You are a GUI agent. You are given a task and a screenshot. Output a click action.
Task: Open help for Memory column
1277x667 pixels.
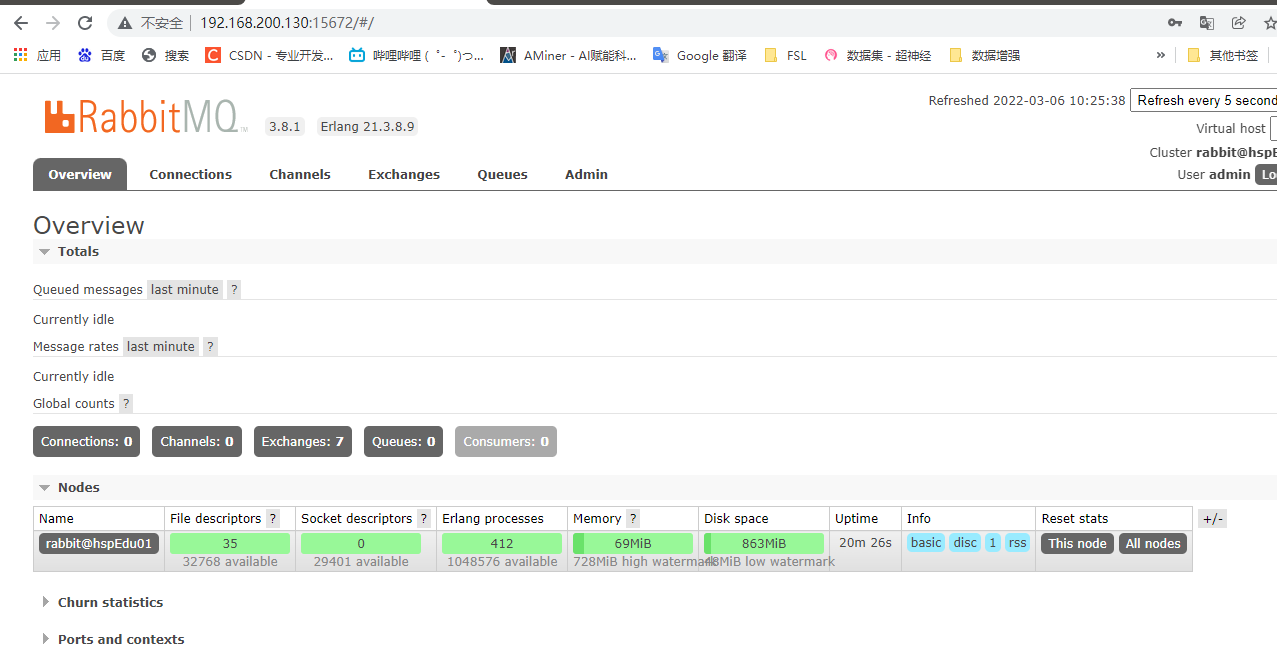coord(633,518)
